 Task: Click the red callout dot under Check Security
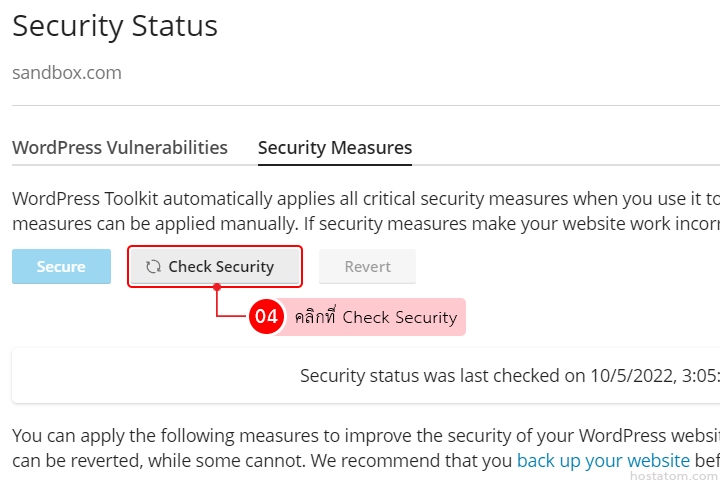point(216,288)
